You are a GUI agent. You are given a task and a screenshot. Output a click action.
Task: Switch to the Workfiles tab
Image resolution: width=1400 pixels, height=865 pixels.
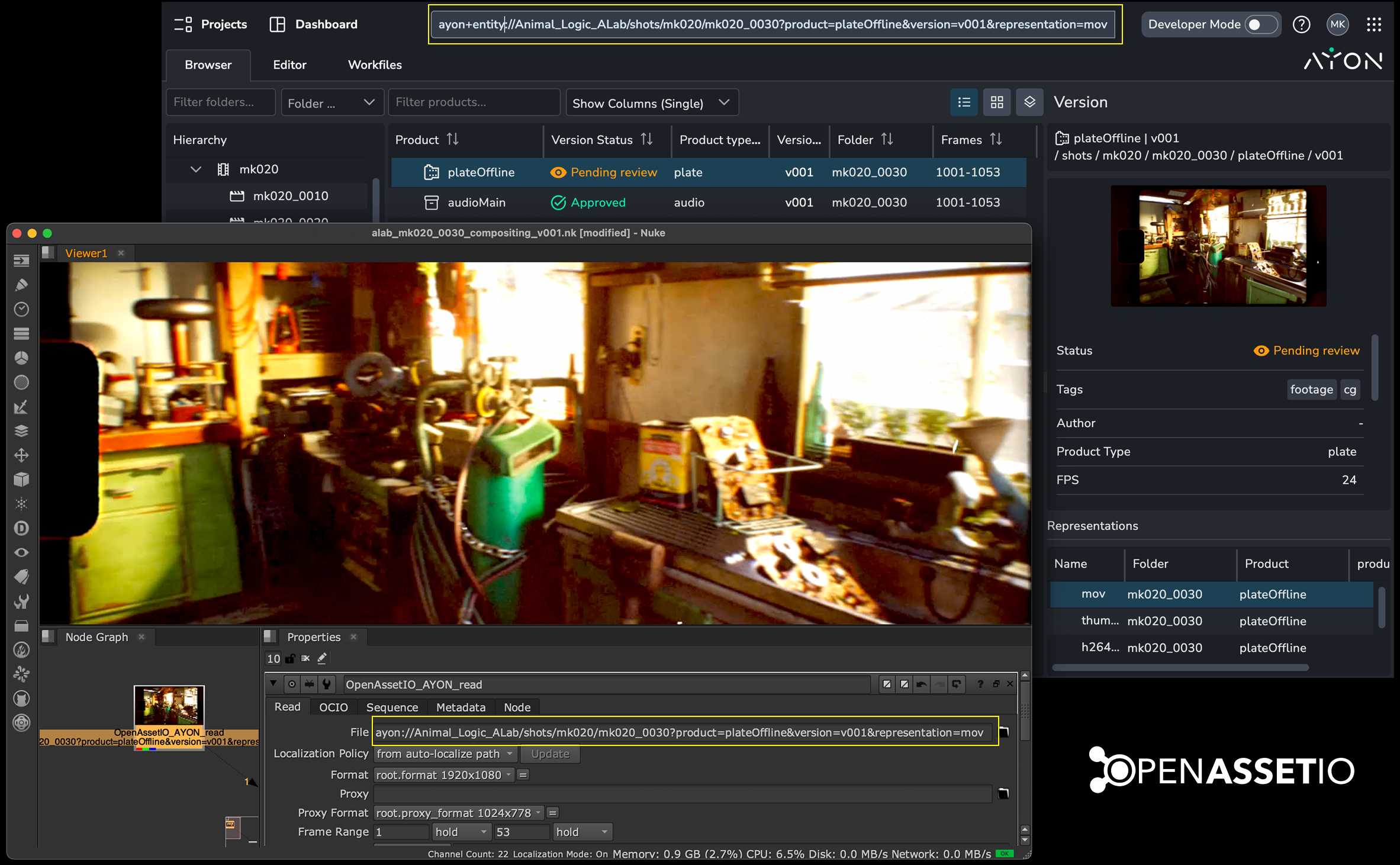point(374,65)
